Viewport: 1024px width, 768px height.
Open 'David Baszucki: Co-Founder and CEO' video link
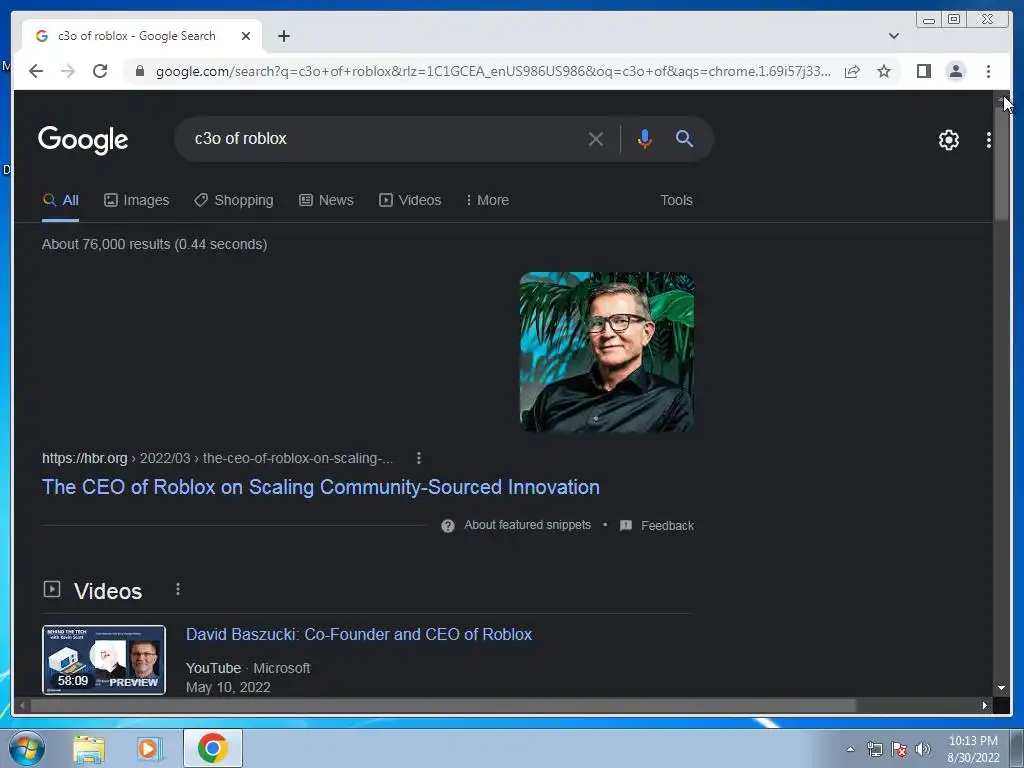tap(359, 635)
